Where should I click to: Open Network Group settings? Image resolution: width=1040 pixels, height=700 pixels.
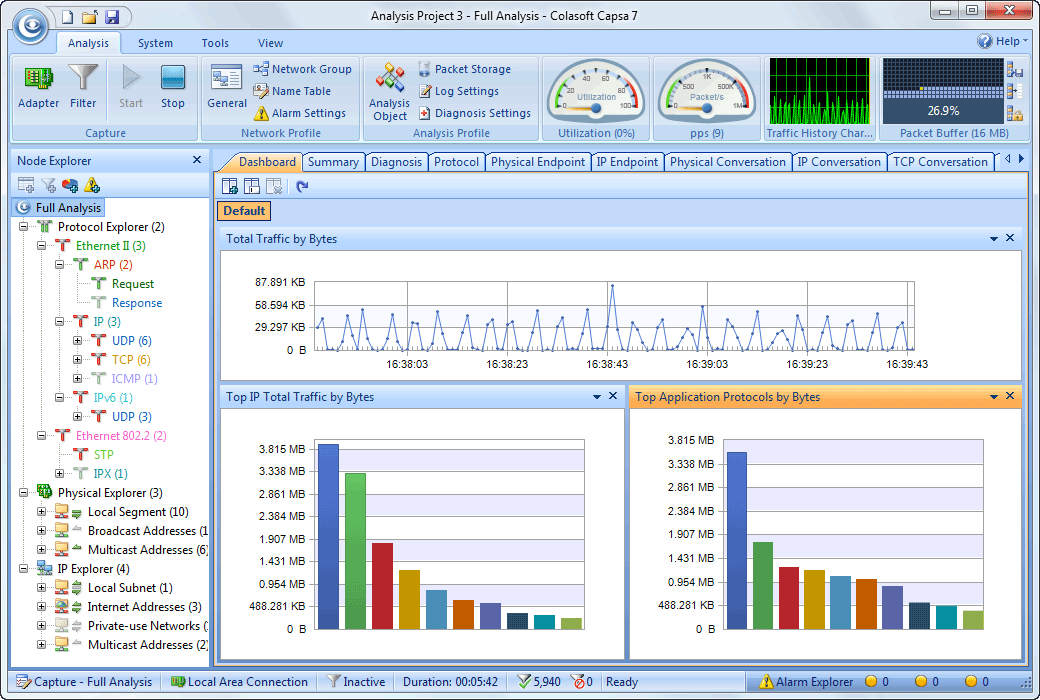(302, 69)
